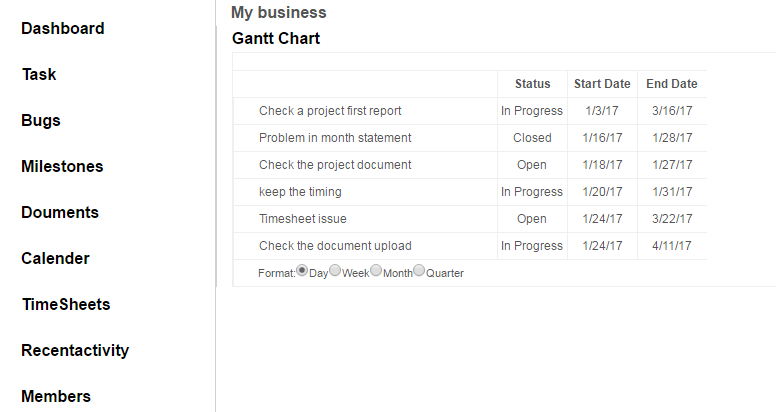The image size is (776, 412).
Task: Open the 'Check a project first report' task
Action: tap(330, 111)
